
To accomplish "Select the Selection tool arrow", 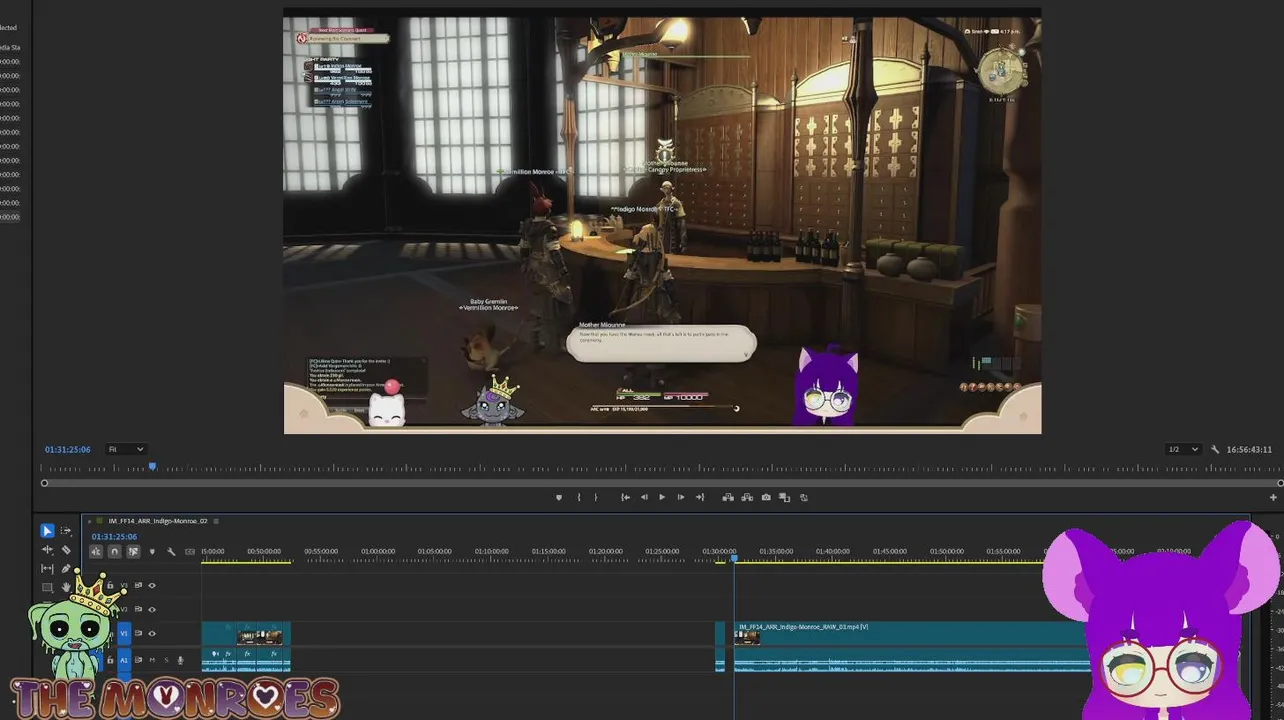I will pyautogui.click(x=47, y=531).
